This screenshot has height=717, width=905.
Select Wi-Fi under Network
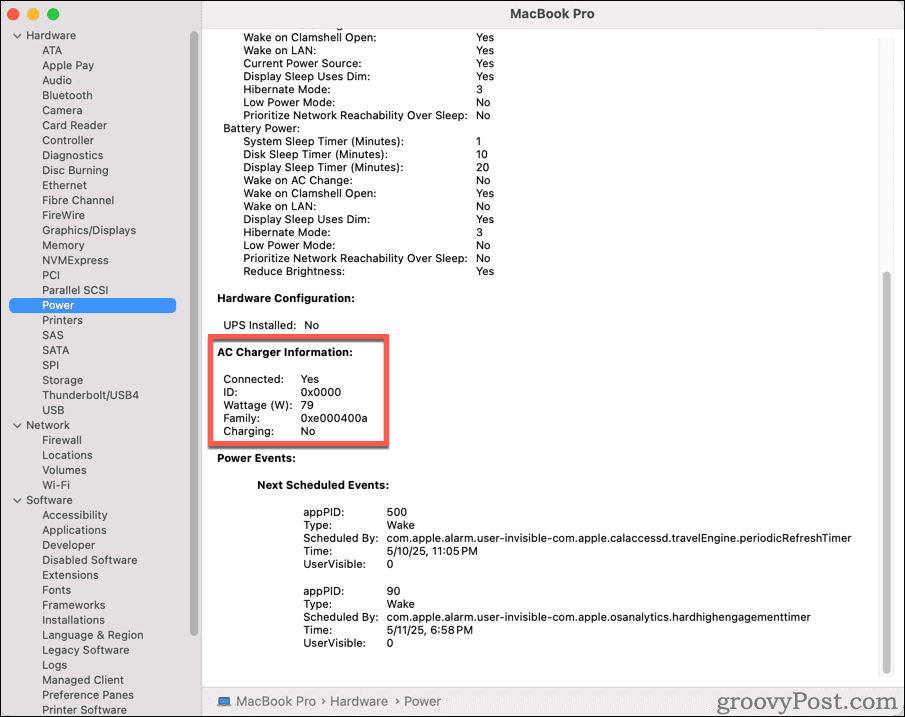(x=56, y=486)
